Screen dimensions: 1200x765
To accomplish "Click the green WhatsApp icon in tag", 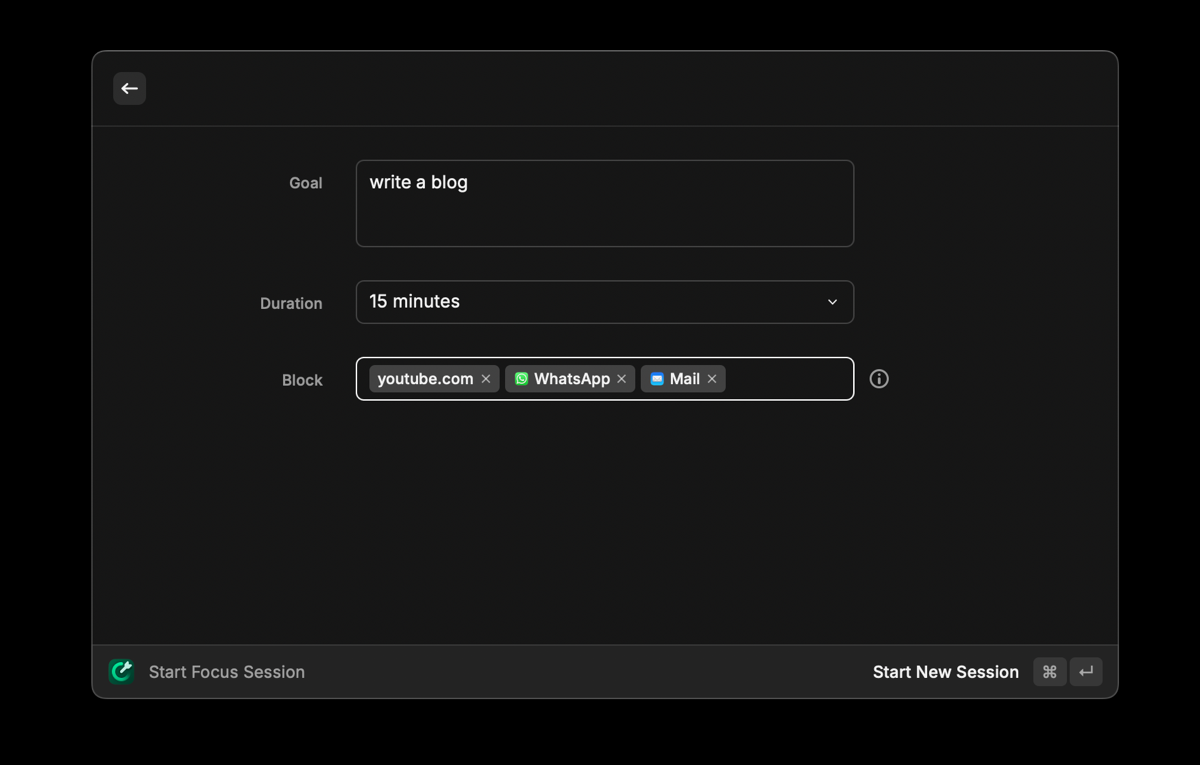I will (x=521, y=379).
